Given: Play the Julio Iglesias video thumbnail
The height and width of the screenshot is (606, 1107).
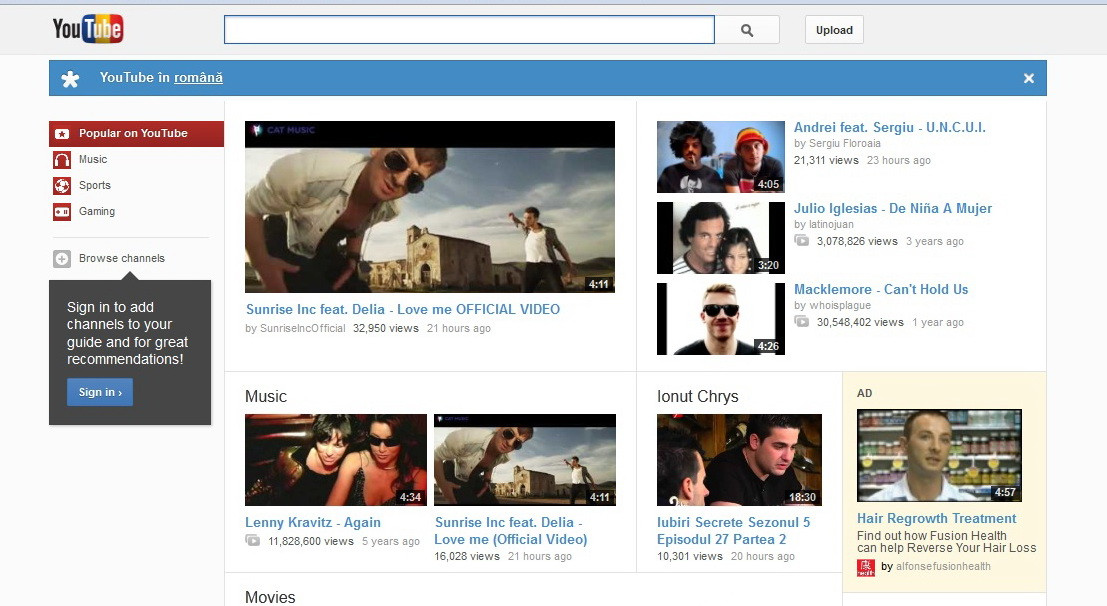Looking at the screenshot, I should pos(720,237).
